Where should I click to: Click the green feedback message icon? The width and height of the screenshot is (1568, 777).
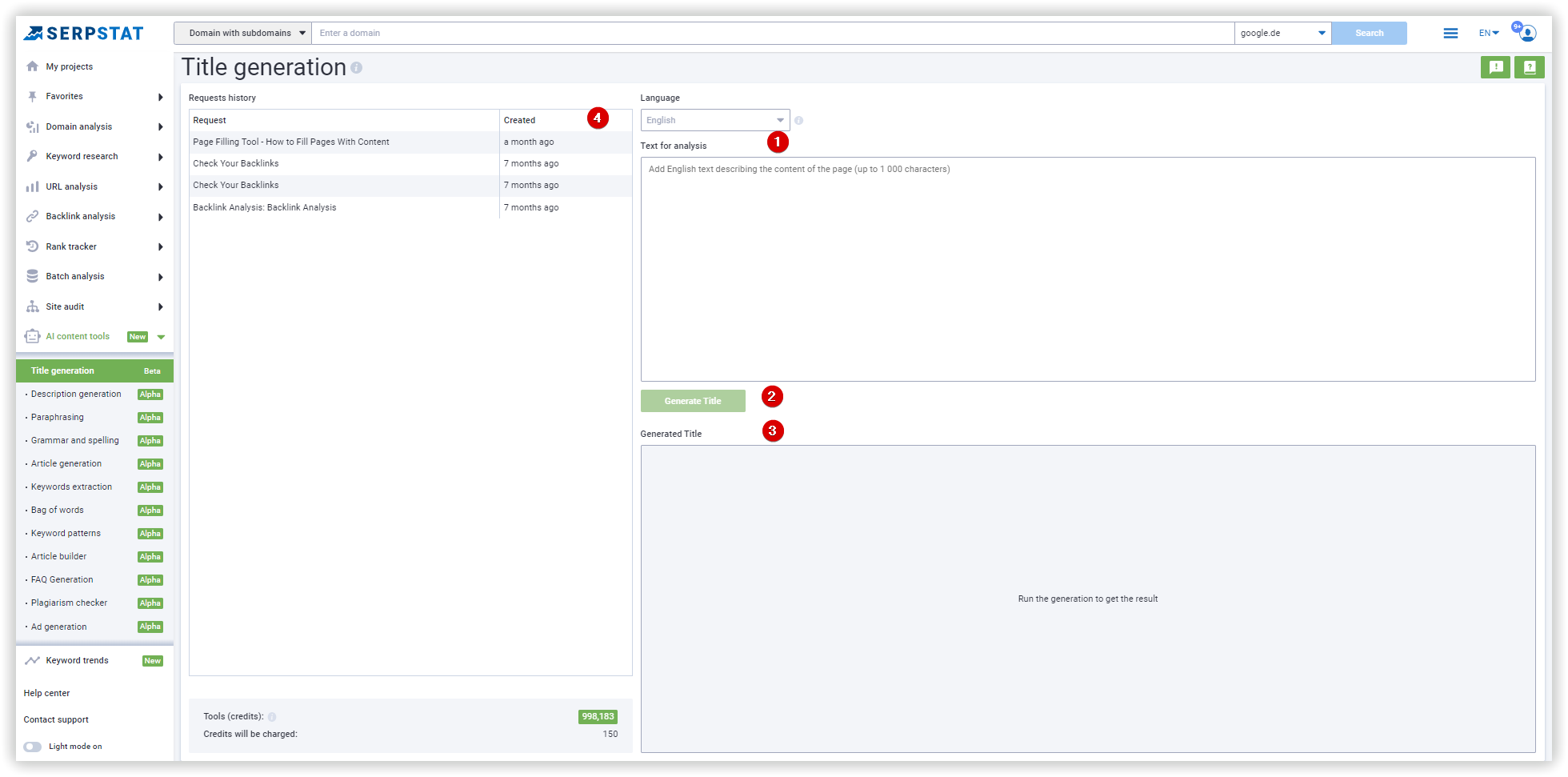pyautogui.click(x=1495, y=67)
